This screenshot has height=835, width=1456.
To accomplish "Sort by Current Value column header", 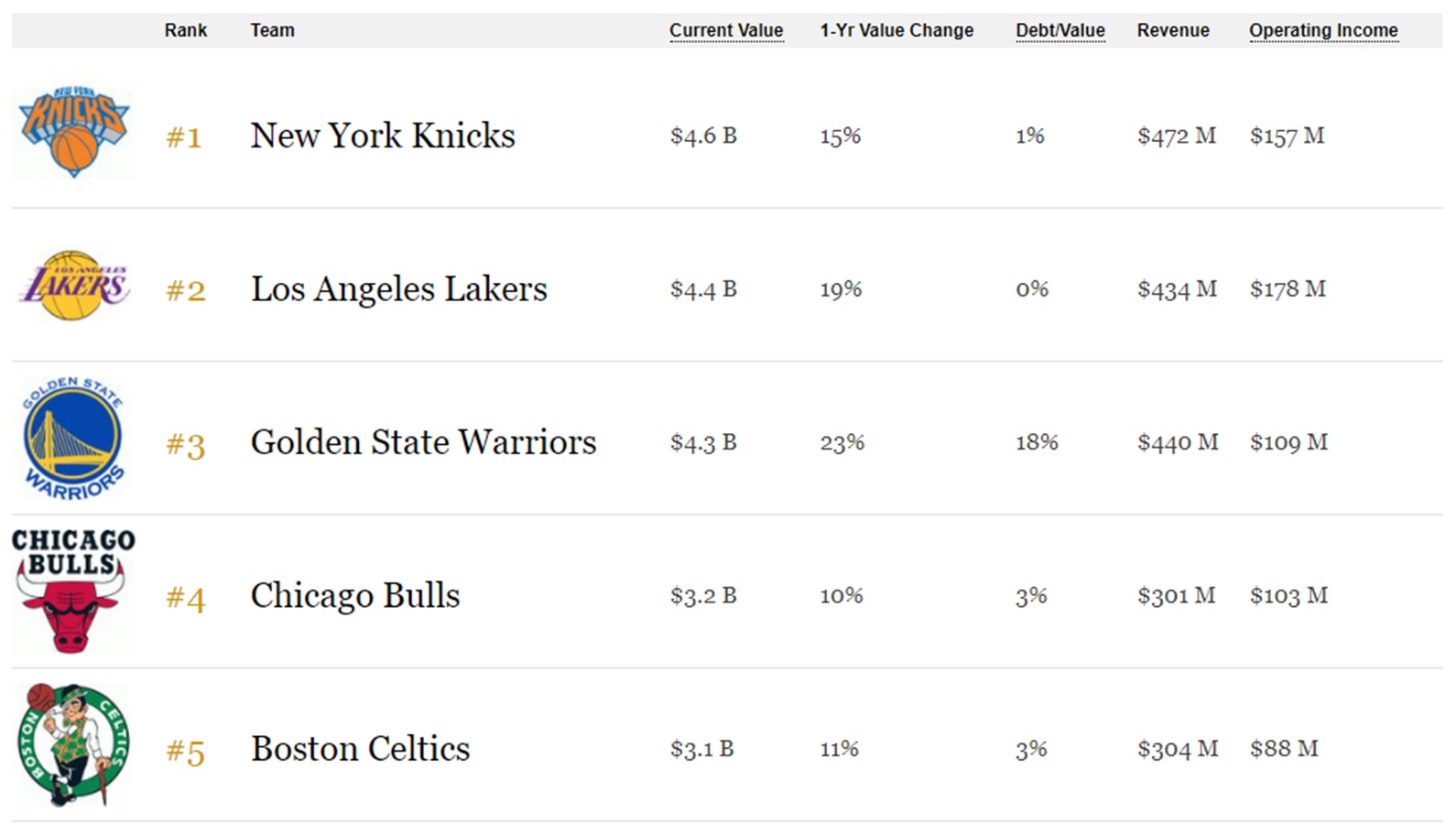I will point(725,30).
